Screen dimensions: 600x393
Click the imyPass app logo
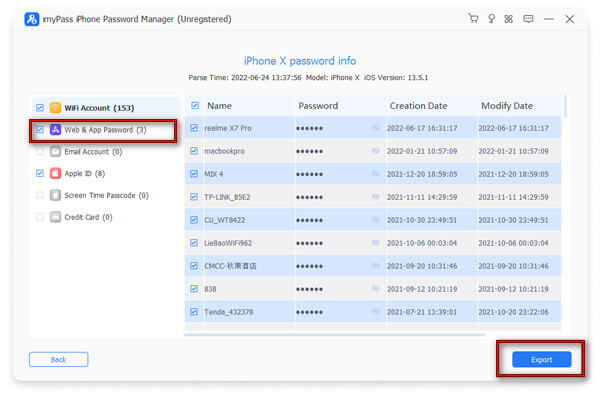31,19
